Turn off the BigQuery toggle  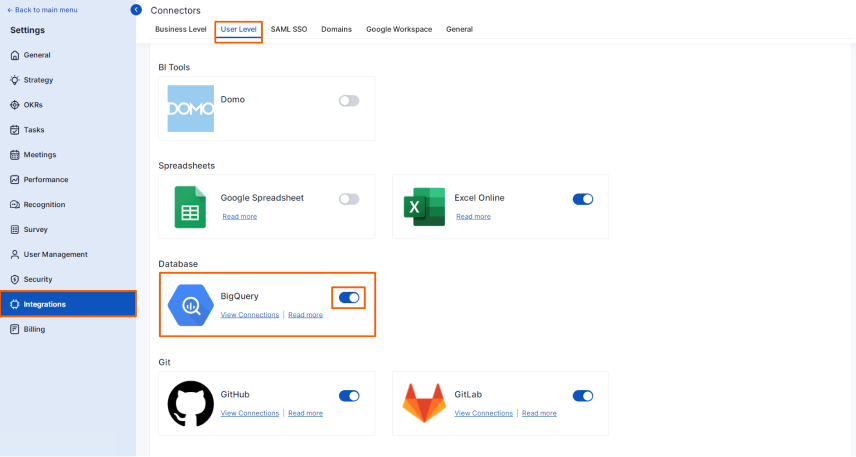(349, 298)
